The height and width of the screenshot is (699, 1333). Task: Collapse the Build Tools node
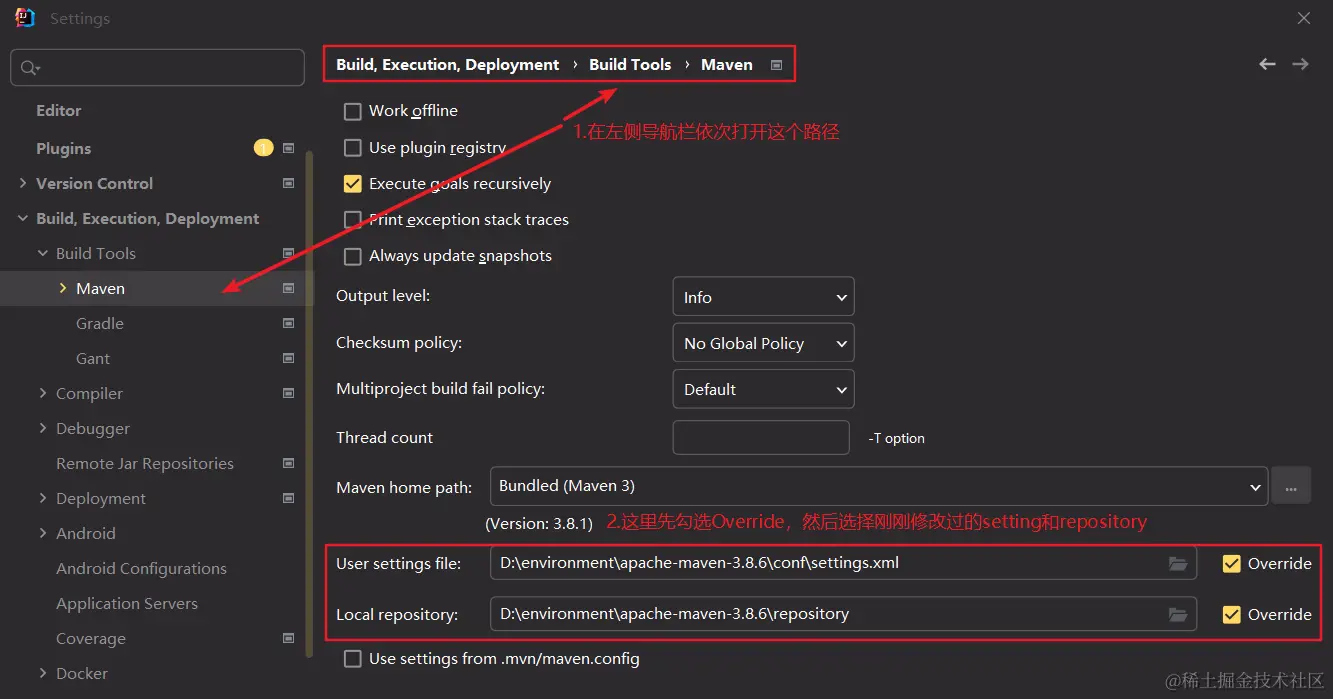pos(43,253)
